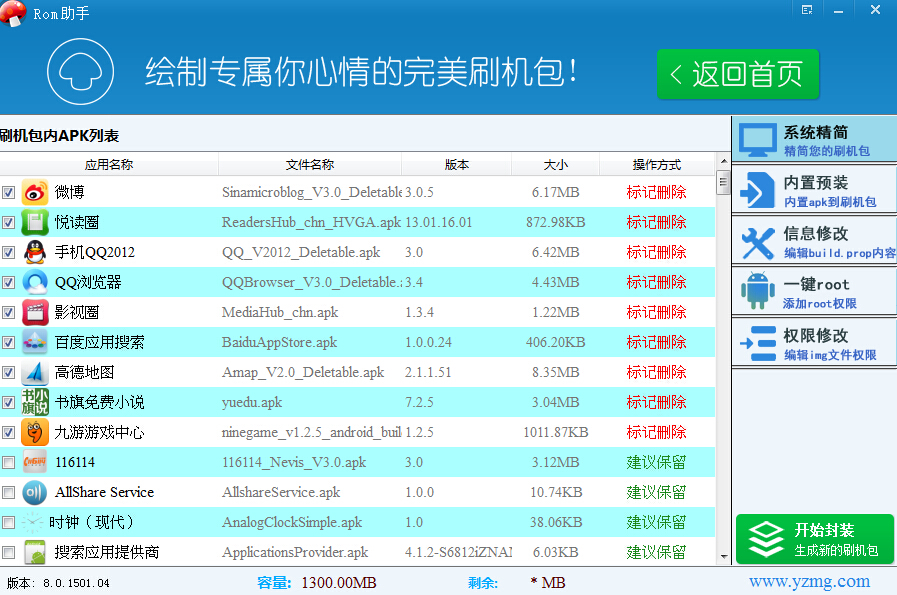Image resolution: width=897 pixels, height=595 pixels.
Task: Click the 时钟（现代）clock icon
Action: [32, 522]
